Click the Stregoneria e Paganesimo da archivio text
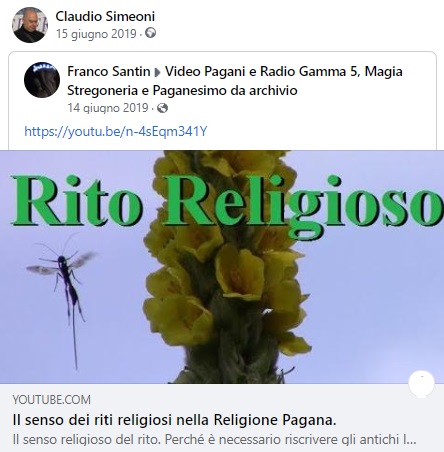Viewport: 444px width, 452px height. (x=182, y=90)
